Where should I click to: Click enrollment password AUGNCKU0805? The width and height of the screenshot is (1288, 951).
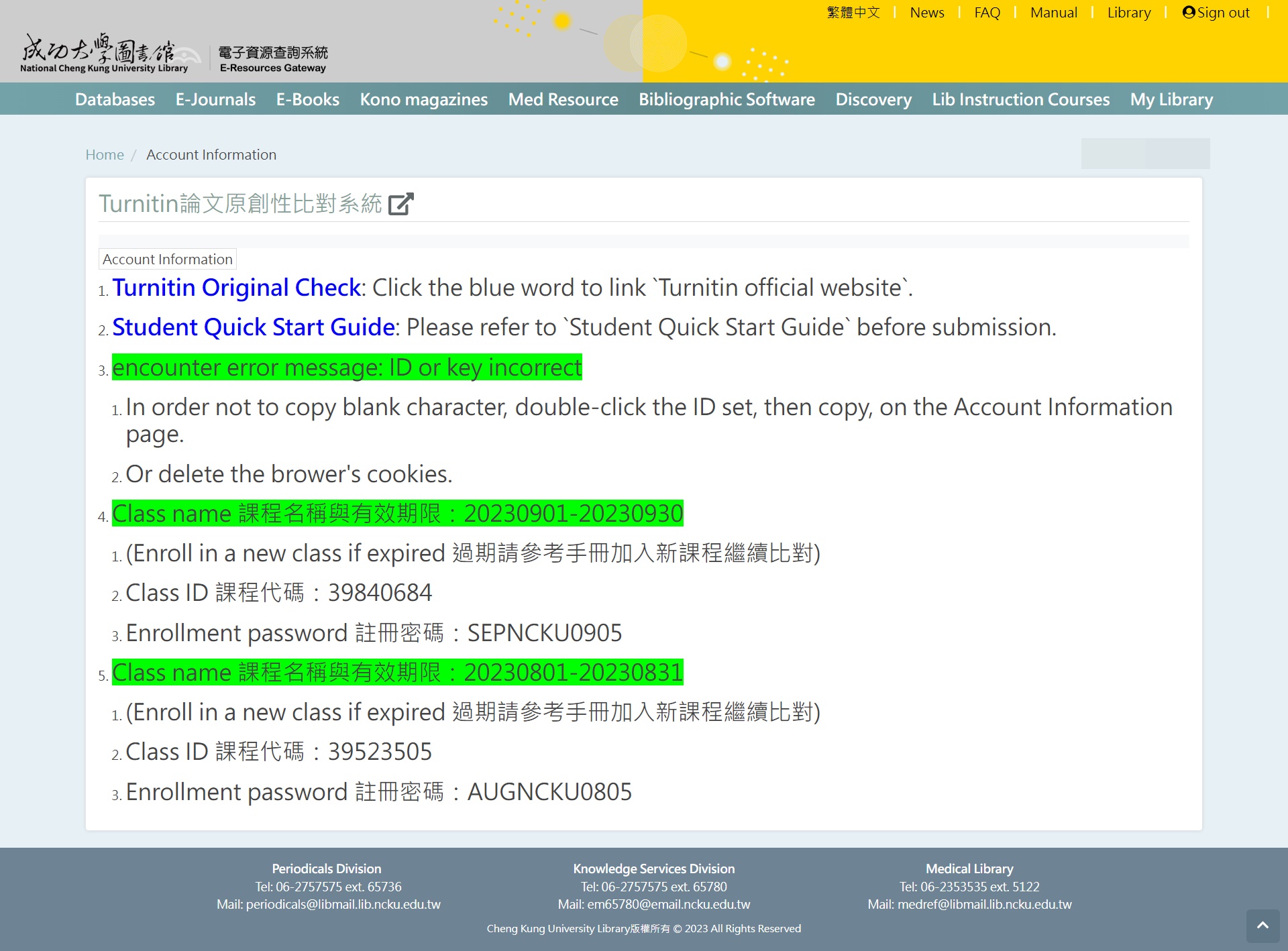coord(379,792)
